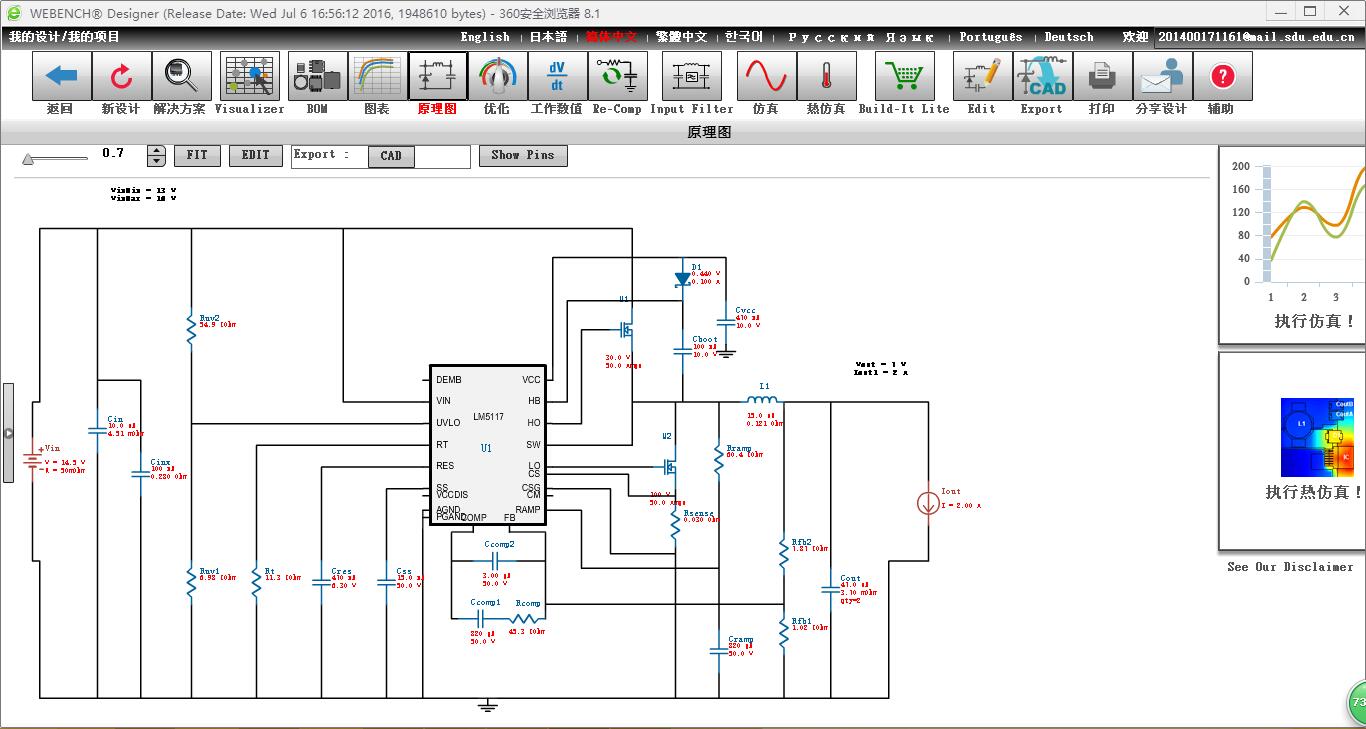1366x729 pixels.
Task: Launch the Visualizer tool
Action: [249, 76]
